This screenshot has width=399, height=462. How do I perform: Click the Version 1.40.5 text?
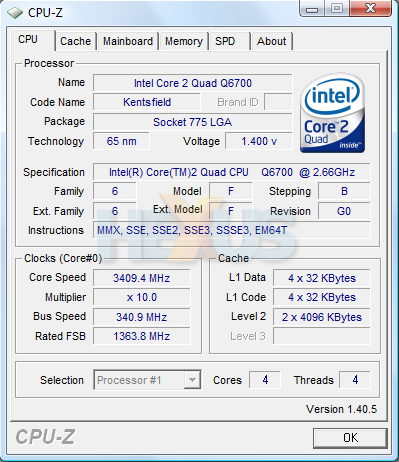pos(341,409)
